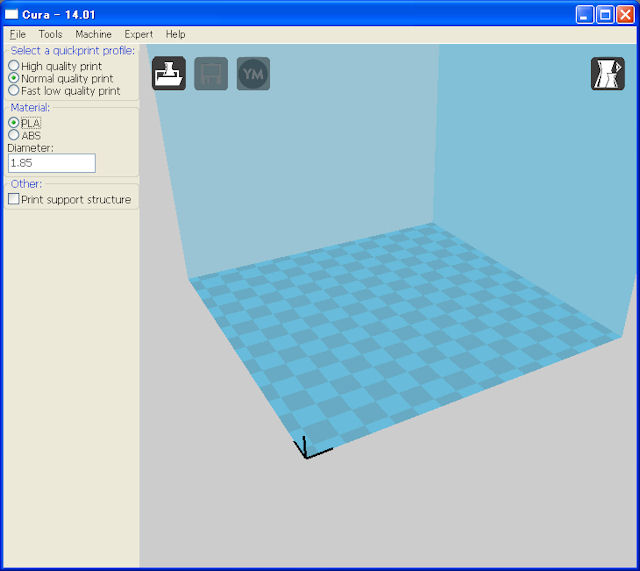Enable Print support structure checkbox
Image resolution: width=640 pixels, height=571 pixels.
[14, 199]
